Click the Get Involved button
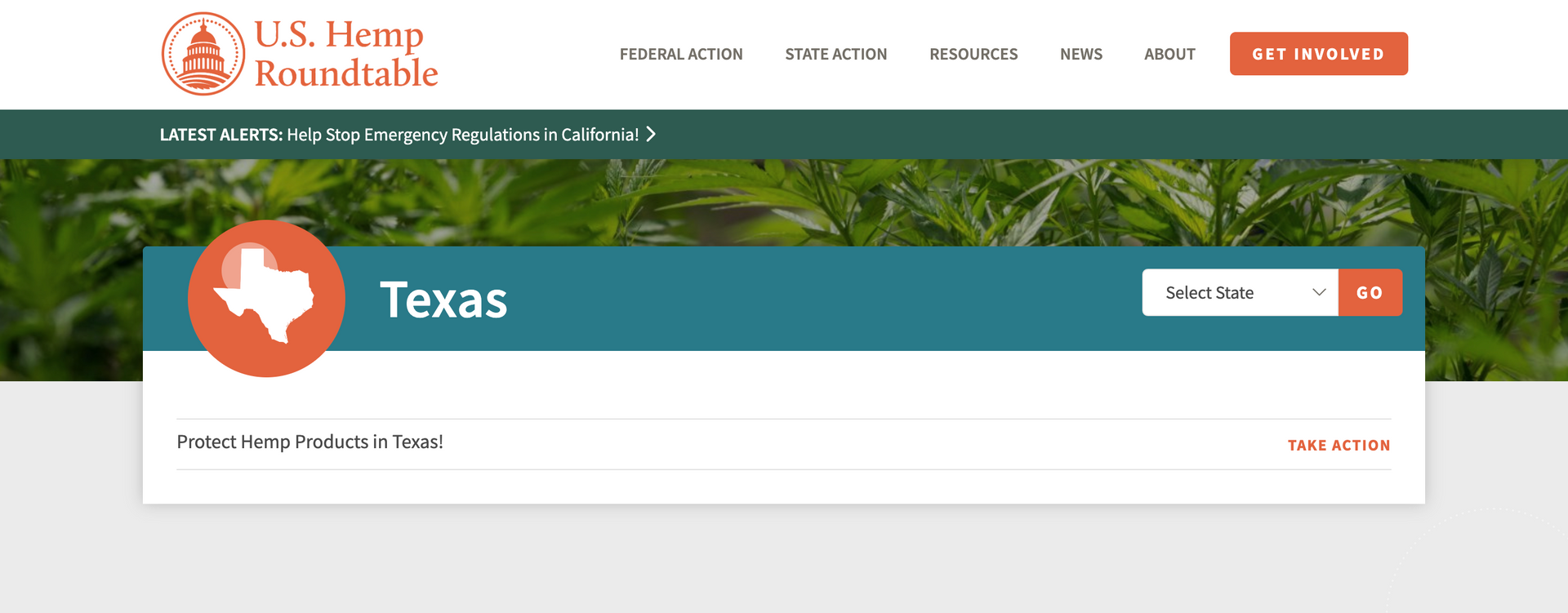The image size is (1568, 613). (1318, 54)
